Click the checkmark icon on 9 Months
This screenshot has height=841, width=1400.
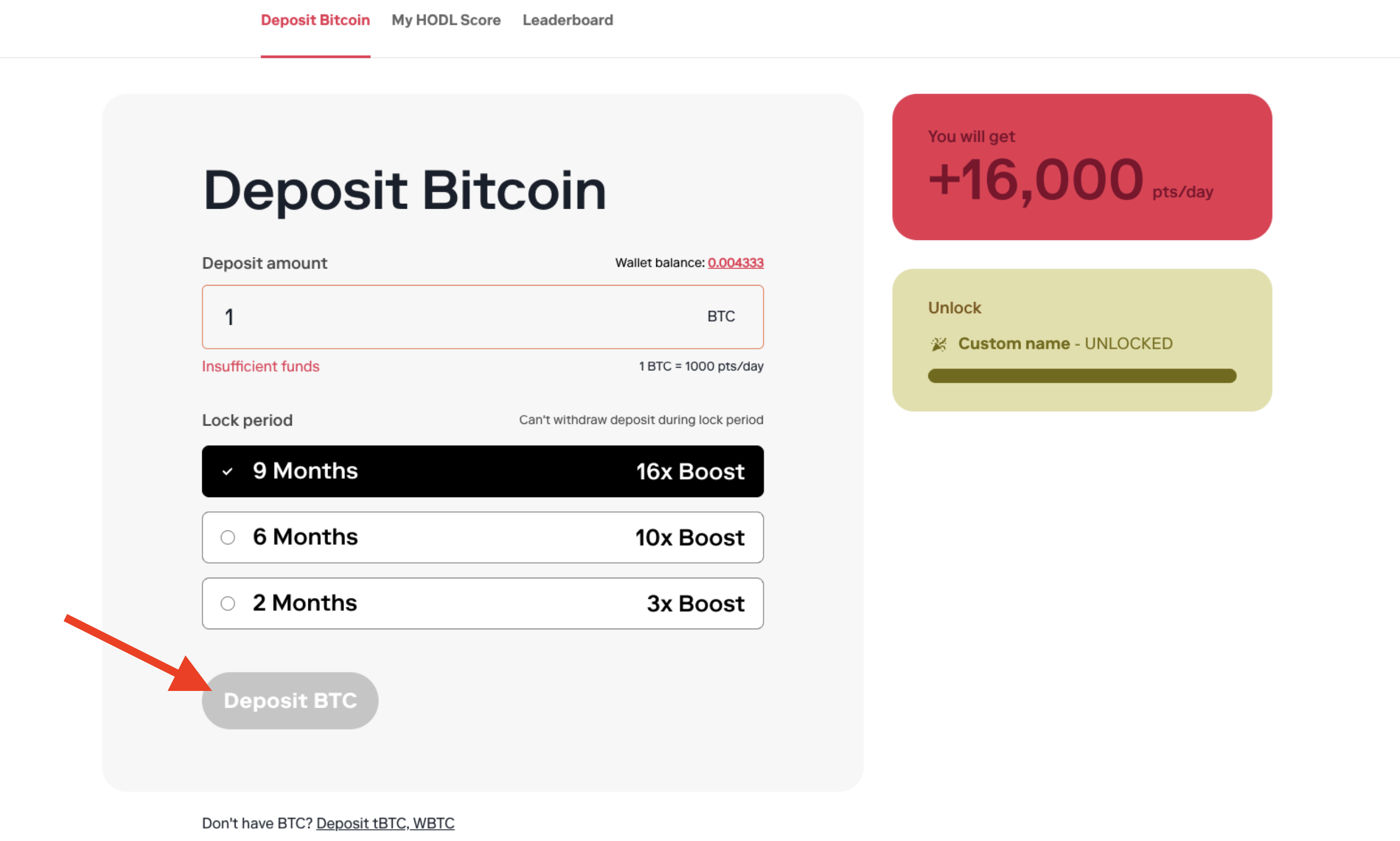point(227,471)
